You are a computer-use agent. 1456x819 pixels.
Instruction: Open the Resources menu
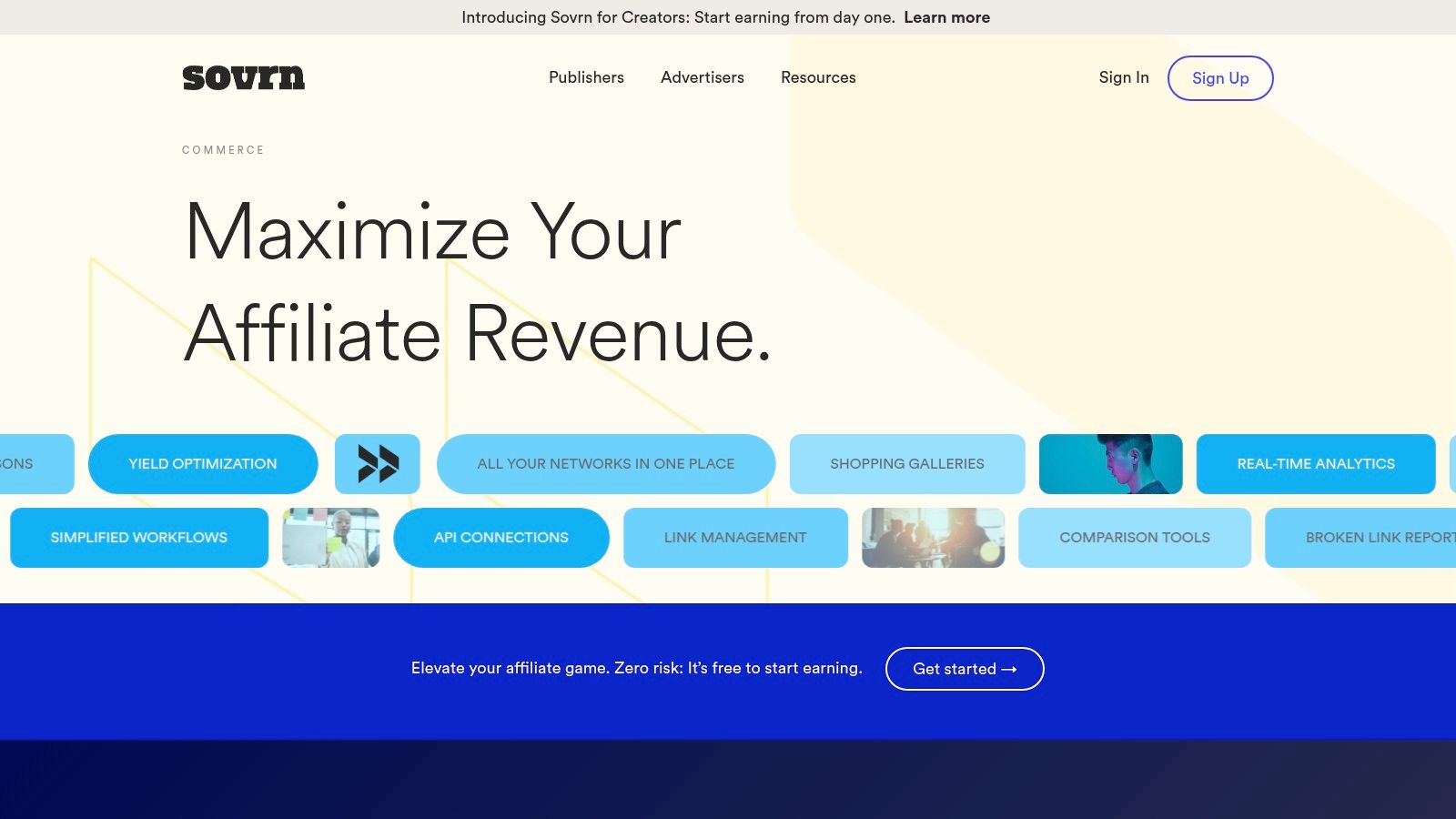(x=817, y=77)
